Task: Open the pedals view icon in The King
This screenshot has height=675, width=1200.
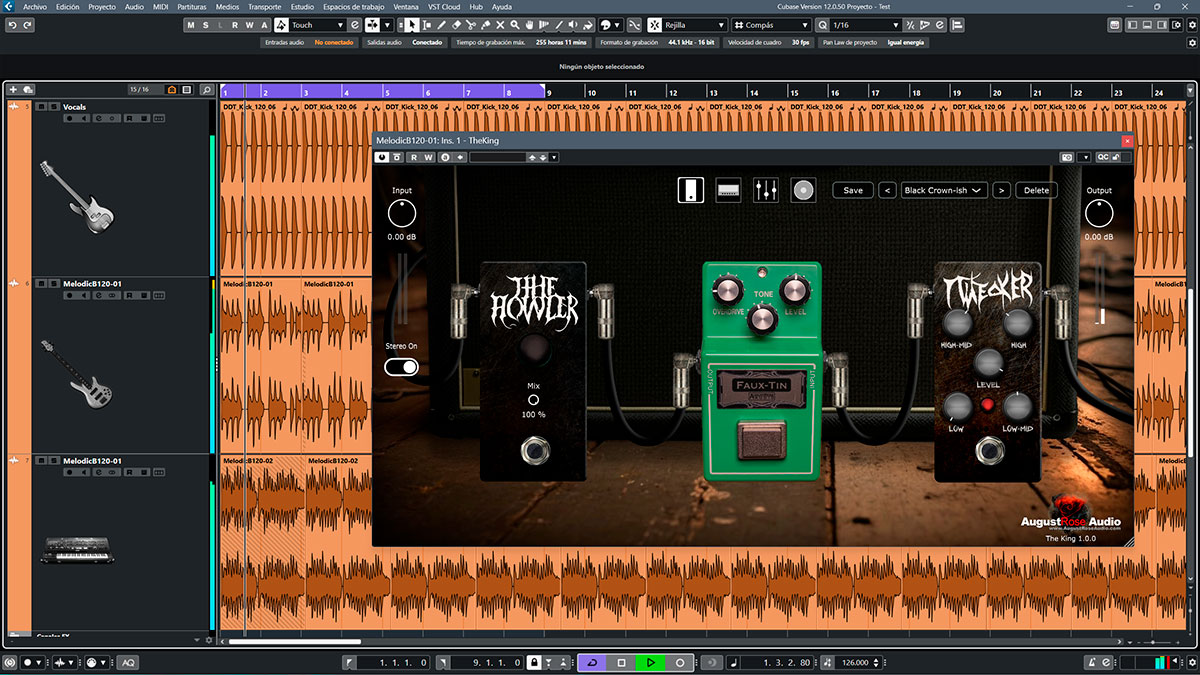Action: click(689, 189)
